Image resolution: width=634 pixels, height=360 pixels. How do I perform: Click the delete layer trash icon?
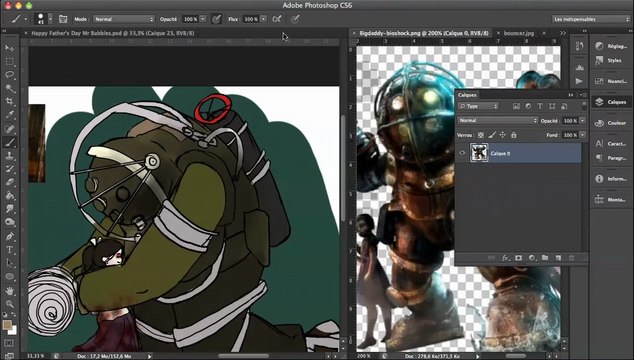(571, 258)
